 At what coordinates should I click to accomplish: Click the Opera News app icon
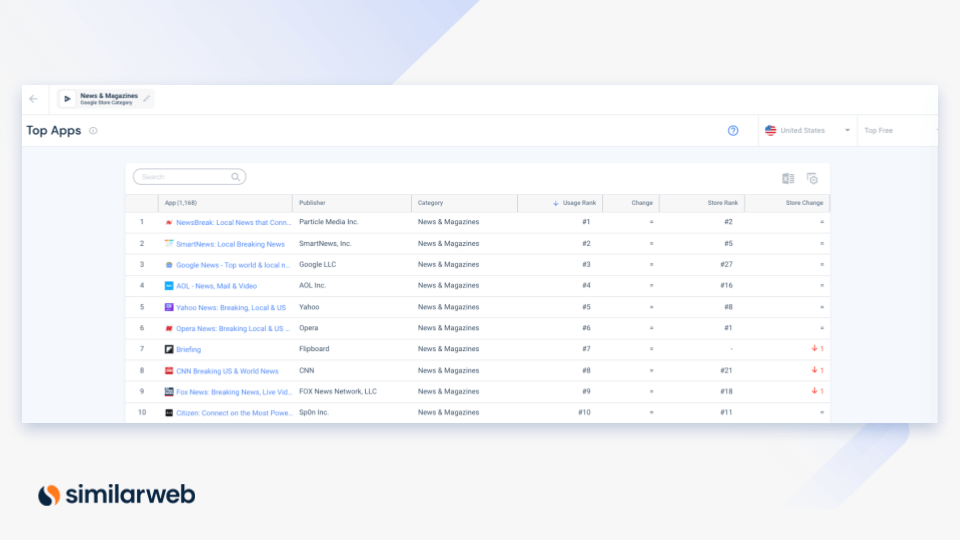(169, 328)
